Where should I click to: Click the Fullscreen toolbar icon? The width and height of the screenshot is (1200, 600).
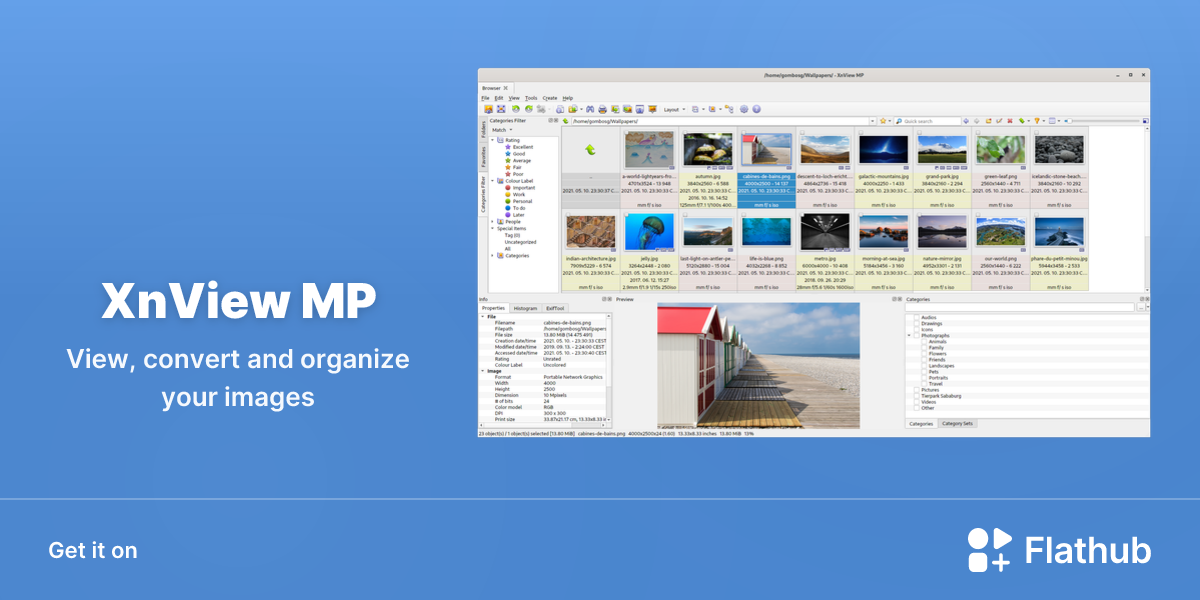click(501, 109)
